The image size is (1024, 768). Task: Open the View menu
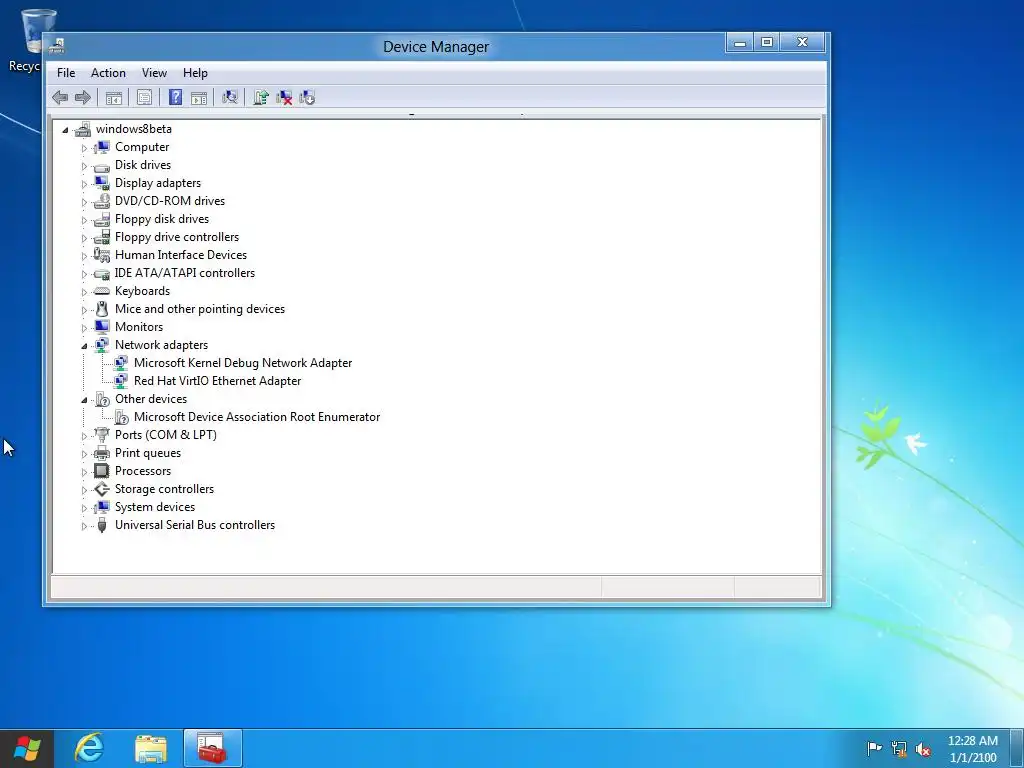coord(154,73)
